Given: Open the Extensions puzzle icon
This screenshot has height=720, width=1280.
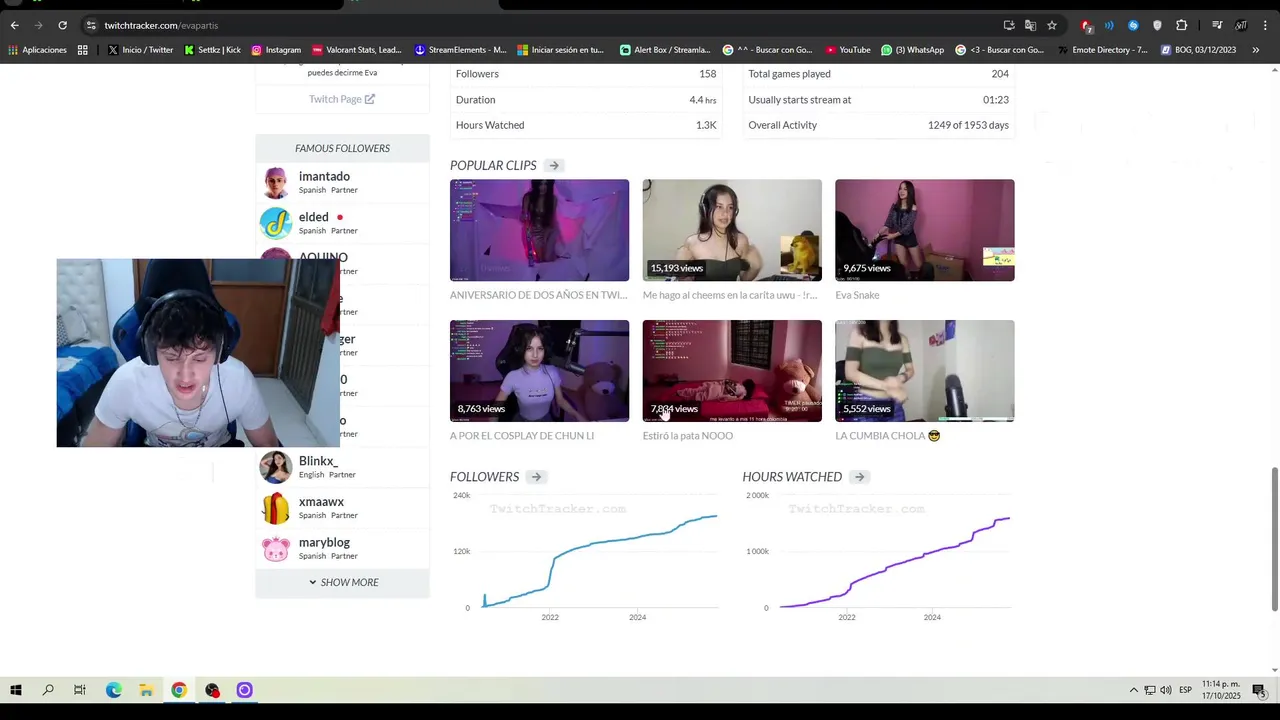Looking at the screenshot, I should 1181,25.
